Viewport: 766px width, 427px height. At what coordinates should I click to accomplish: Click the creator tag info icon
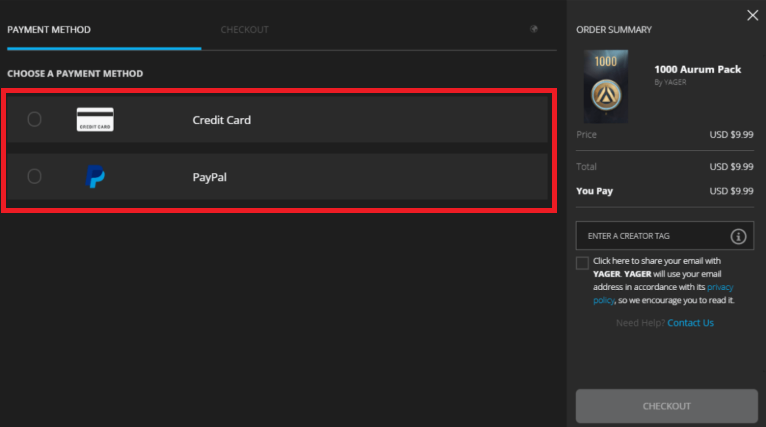(738, 237)
